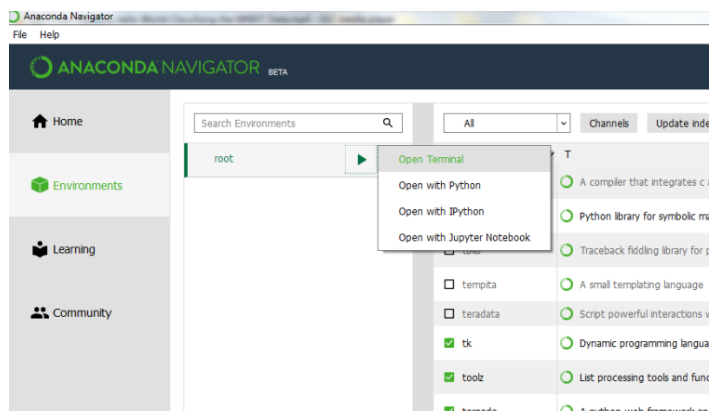Click the search magnifier icon
Image resolution: width=718 pixels, height=420 pixels.
click(x=388, y=123)
